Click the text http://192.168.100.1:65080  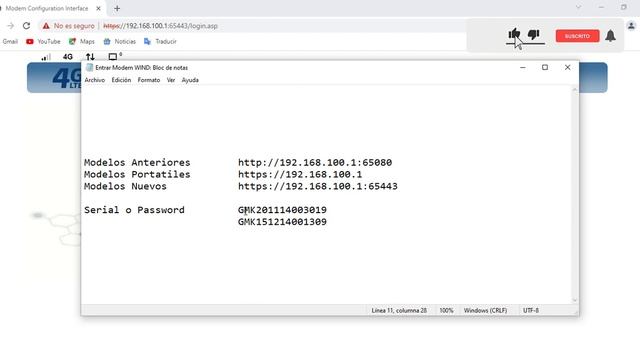[x=315, y=162]
